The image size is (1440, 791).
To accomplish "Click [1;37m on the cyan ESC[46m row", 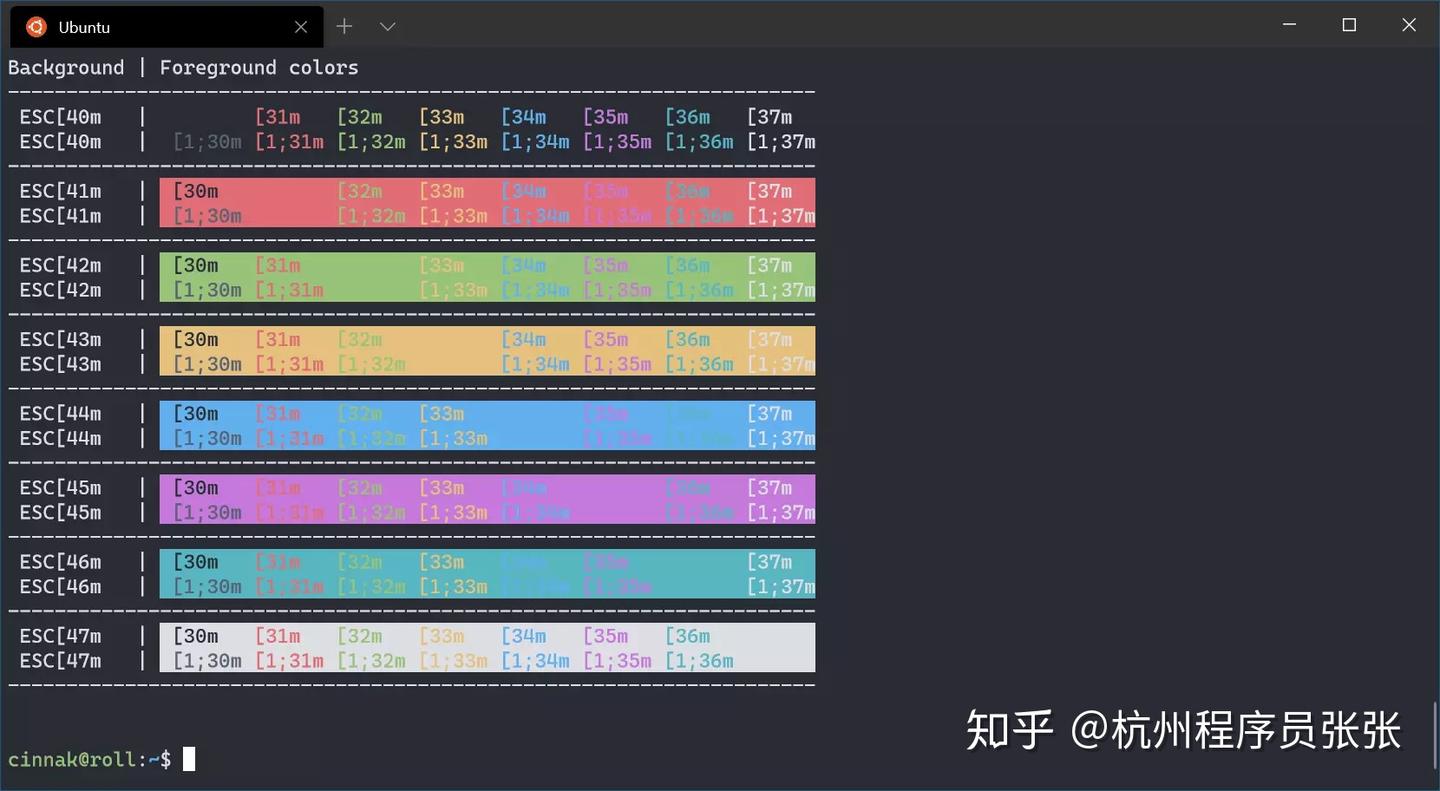I will 781,586.
